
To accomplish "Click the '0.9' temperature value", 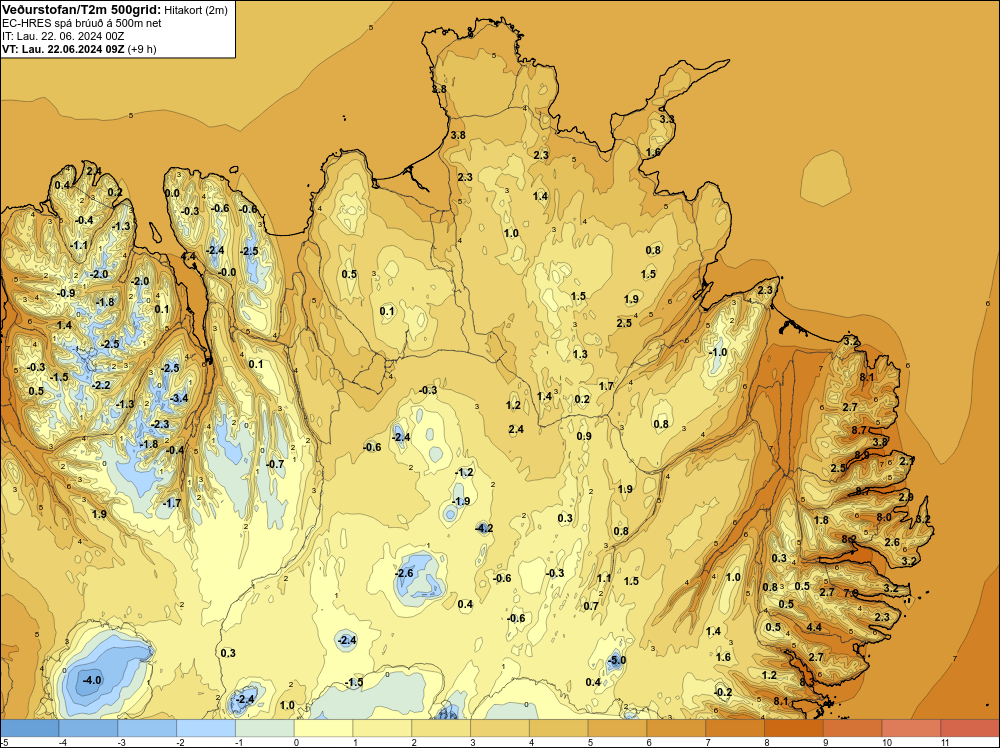I will pyautogui.click(x=584, y=436).
